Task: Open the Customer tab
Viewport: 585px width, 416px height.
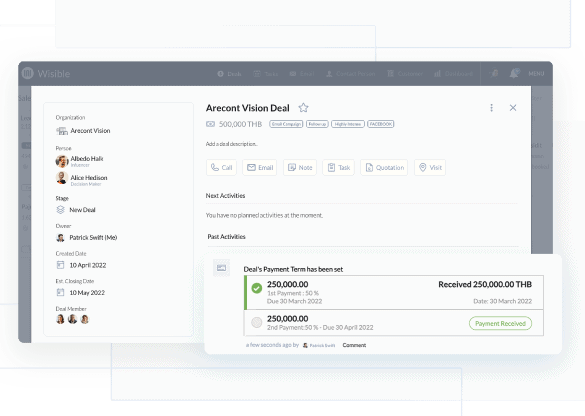Action: (x=405, y=74)
